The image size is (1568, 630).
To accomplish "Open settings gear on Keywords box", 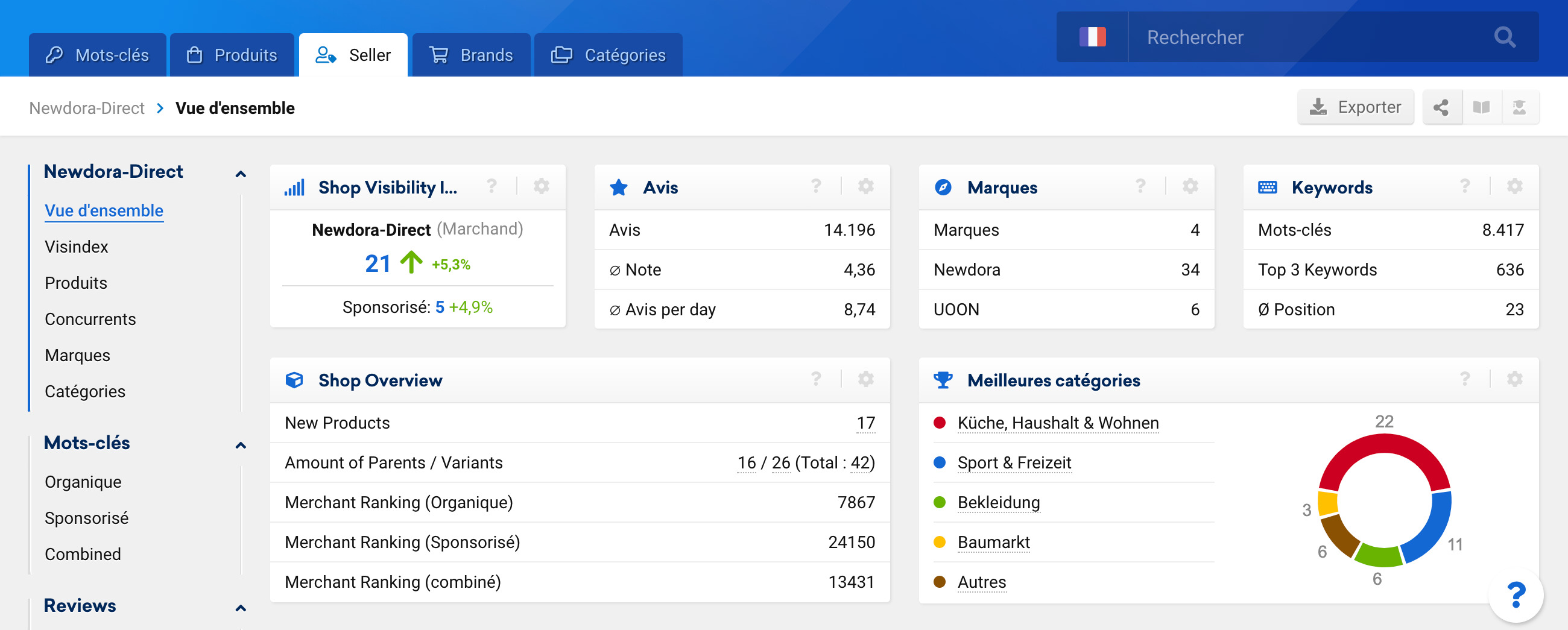I will tap(1514, 186).
